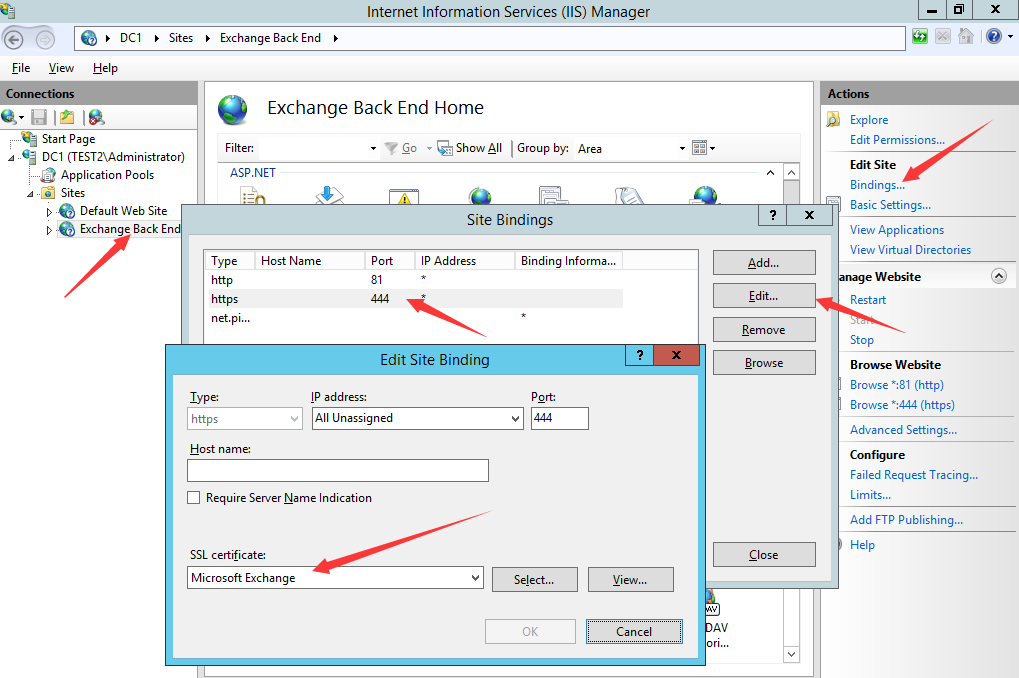Collapse the Manage Website section chevron

[999, 276]
